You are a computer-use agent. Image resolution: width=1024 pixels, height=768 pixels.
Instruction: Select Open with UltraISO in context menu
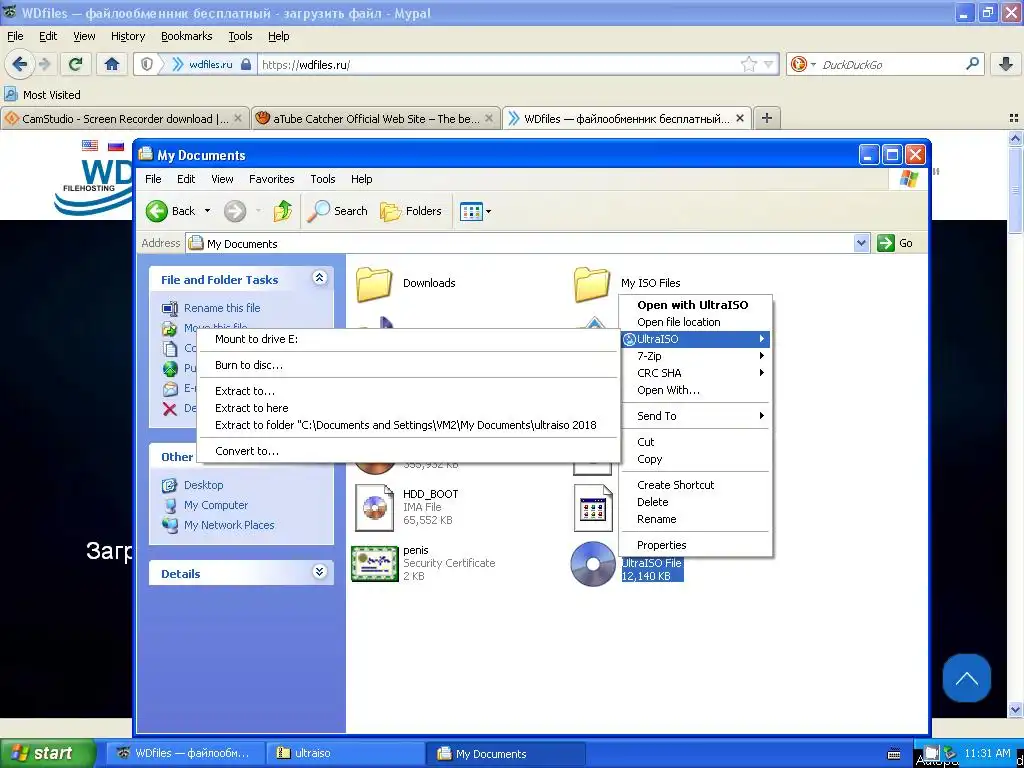click(695, 305)
